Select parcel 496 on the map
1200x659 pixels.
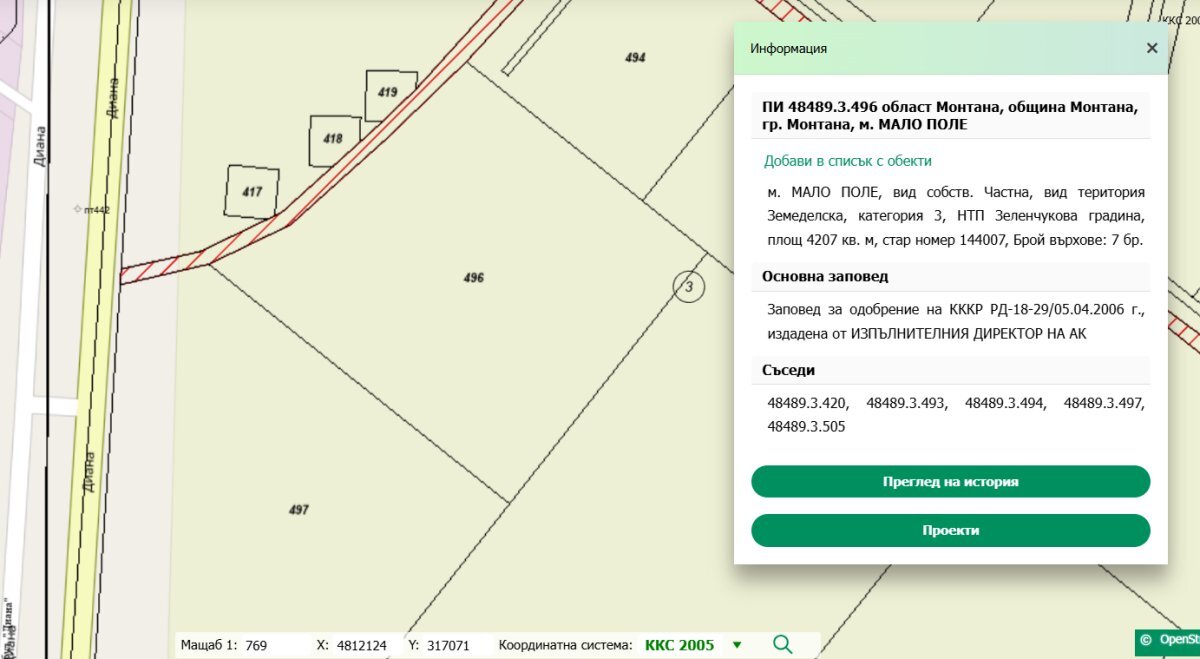point(474,277)
